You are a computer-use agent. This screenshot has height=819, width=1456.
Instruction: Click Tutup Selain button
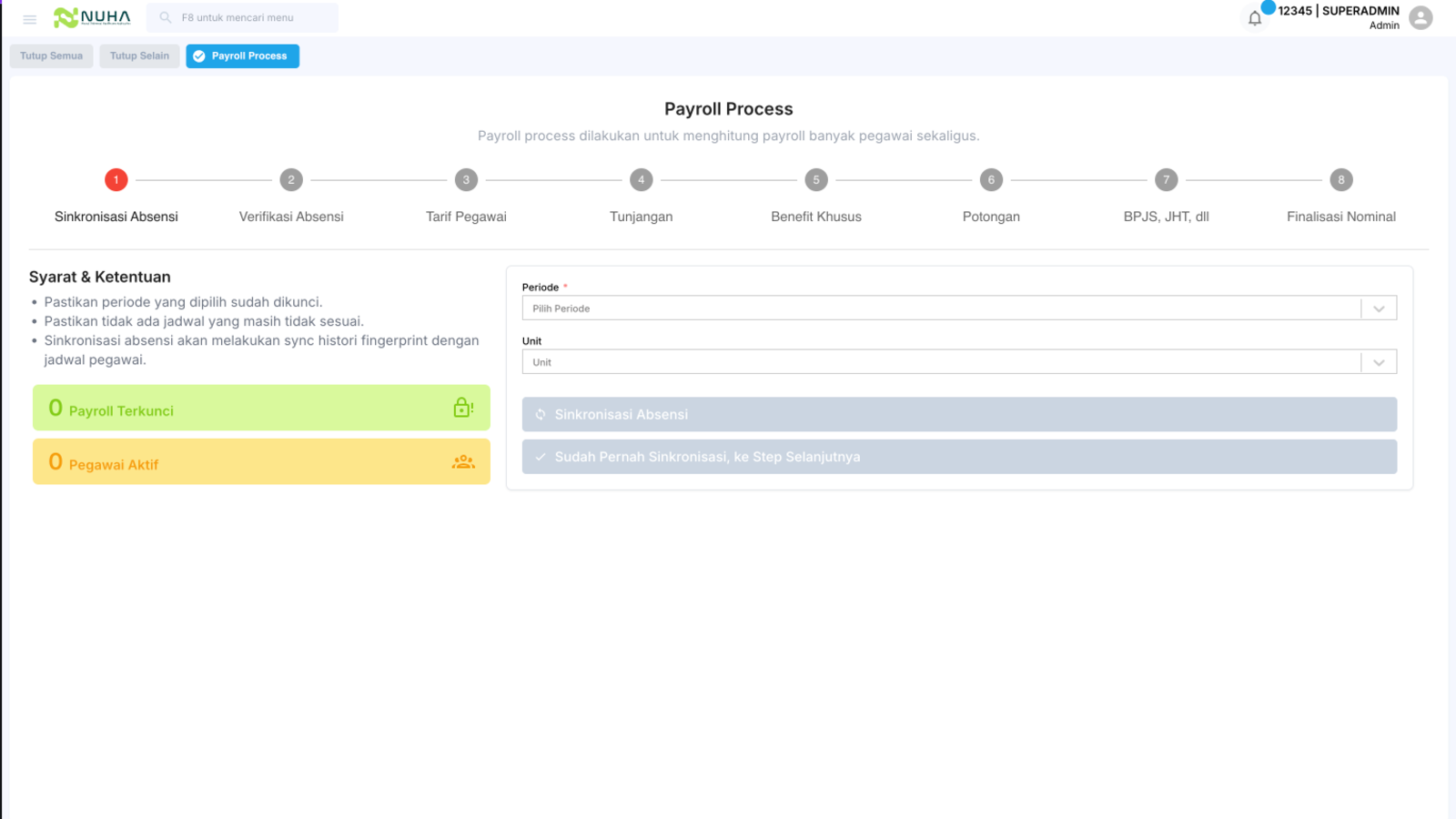[139, 56]
